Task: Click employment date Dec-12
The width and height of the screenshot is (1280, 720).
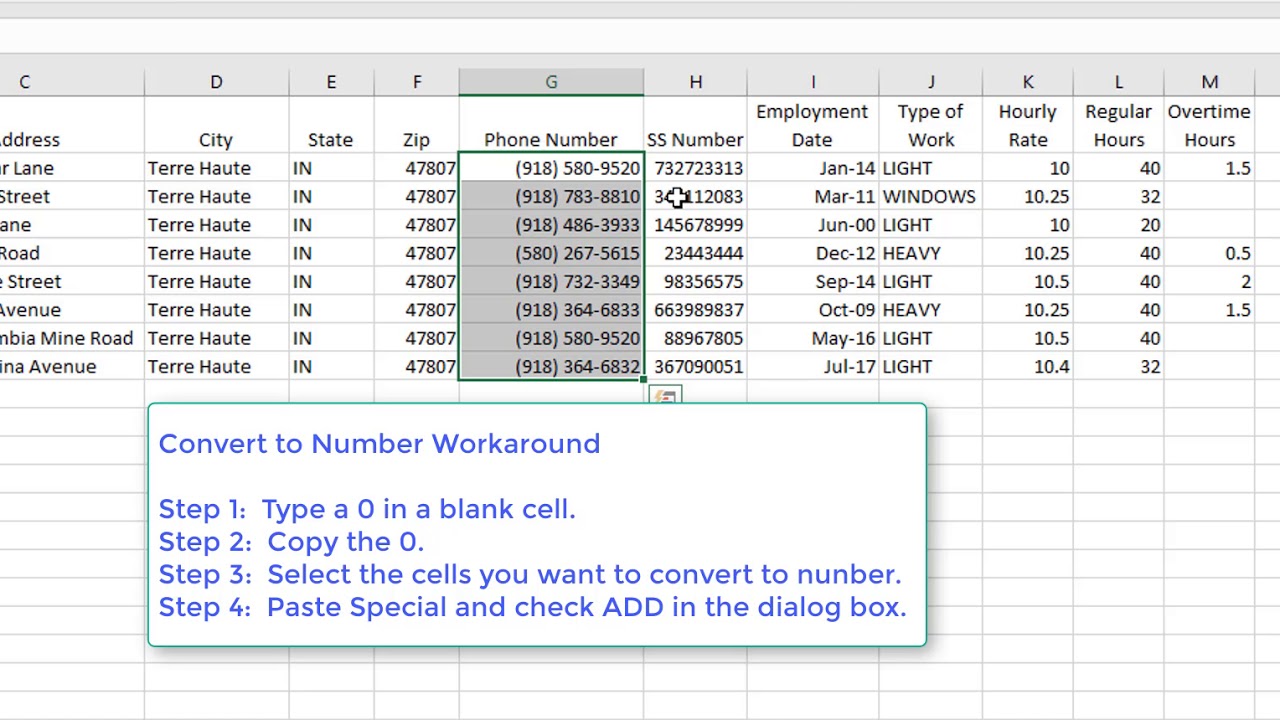Action: 813,253
